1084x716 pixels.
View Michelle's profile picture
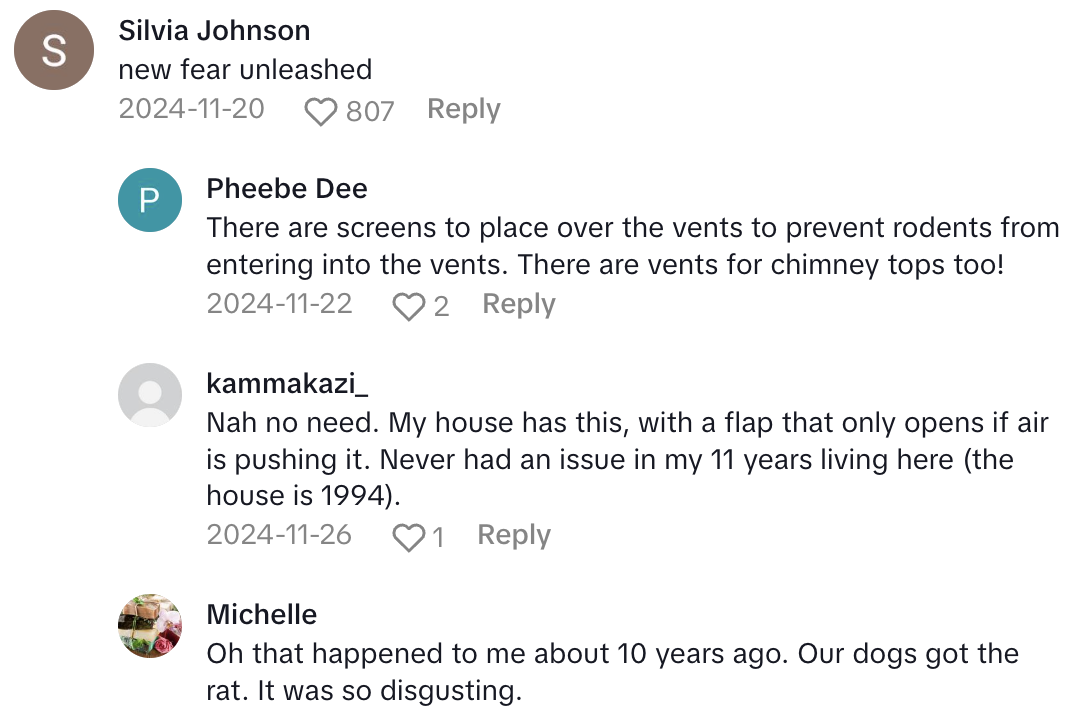click(x=150, y=626)
